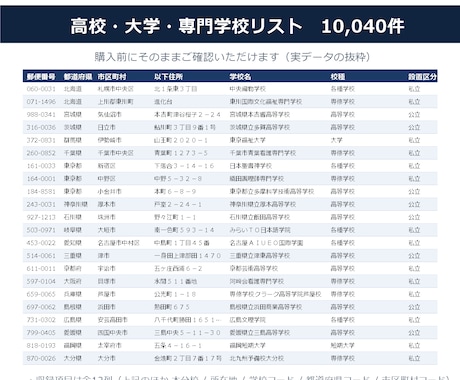Click postal code 514-0061
The width and height of the screenshot is (460, 380).
click(x=41, y=256)
